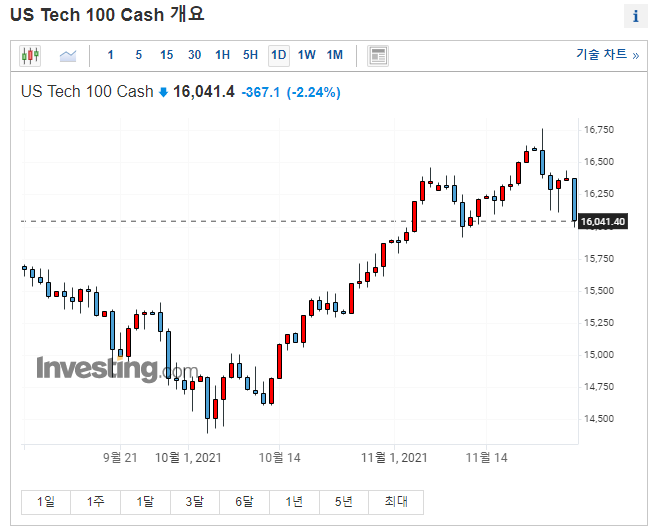
Task: Select the 5H interval
Action: 251,55
